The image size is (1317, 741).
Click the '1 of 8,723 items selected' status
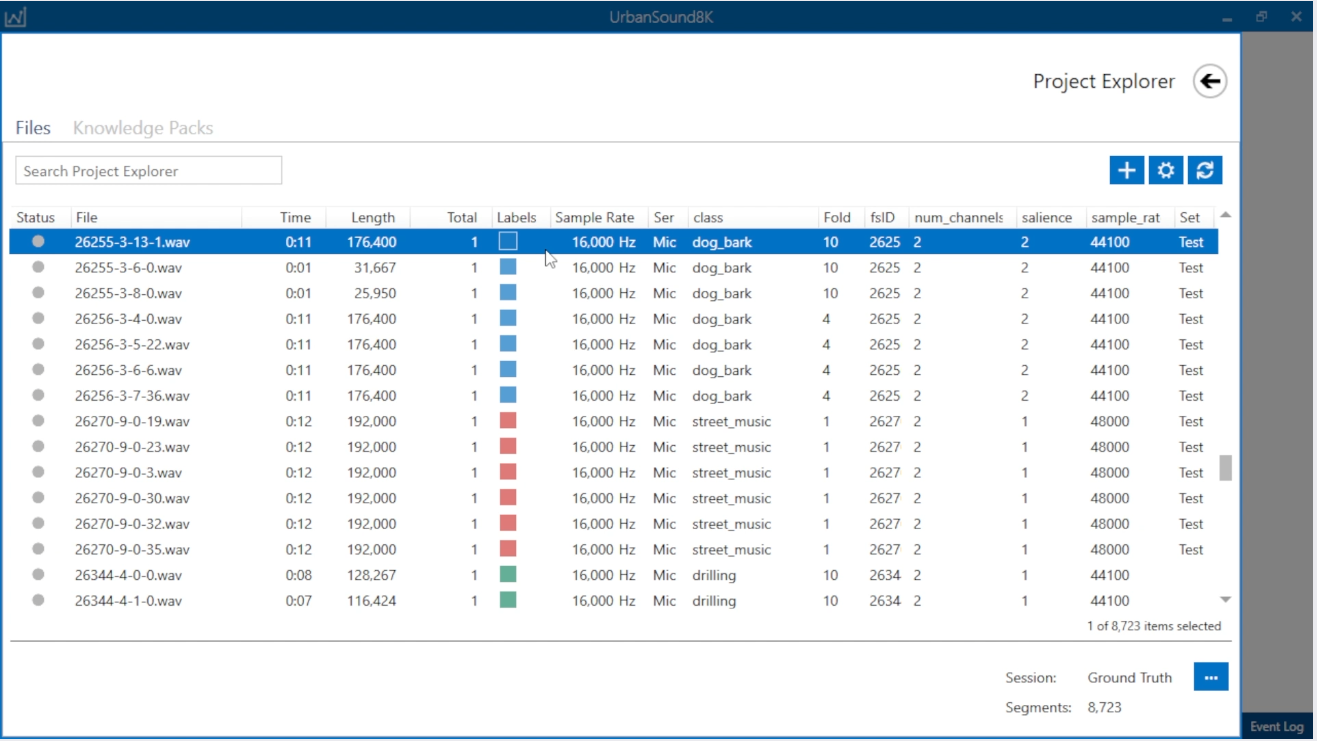tap(1154, 626)
